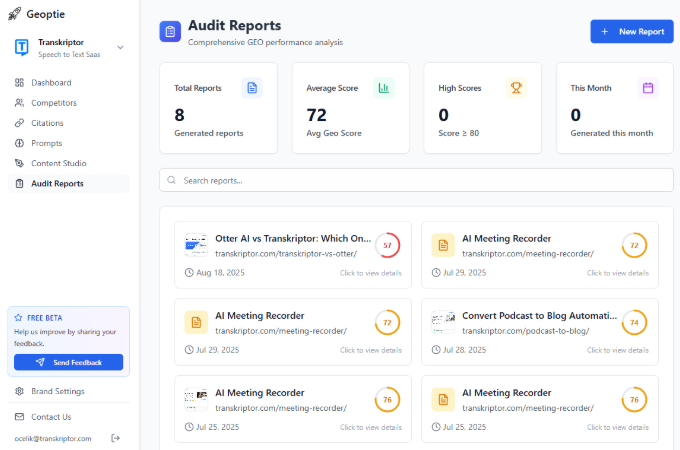Screen dimensions: 680x450
Task: Open the Dashboard menu item
Action: (51, 82)
